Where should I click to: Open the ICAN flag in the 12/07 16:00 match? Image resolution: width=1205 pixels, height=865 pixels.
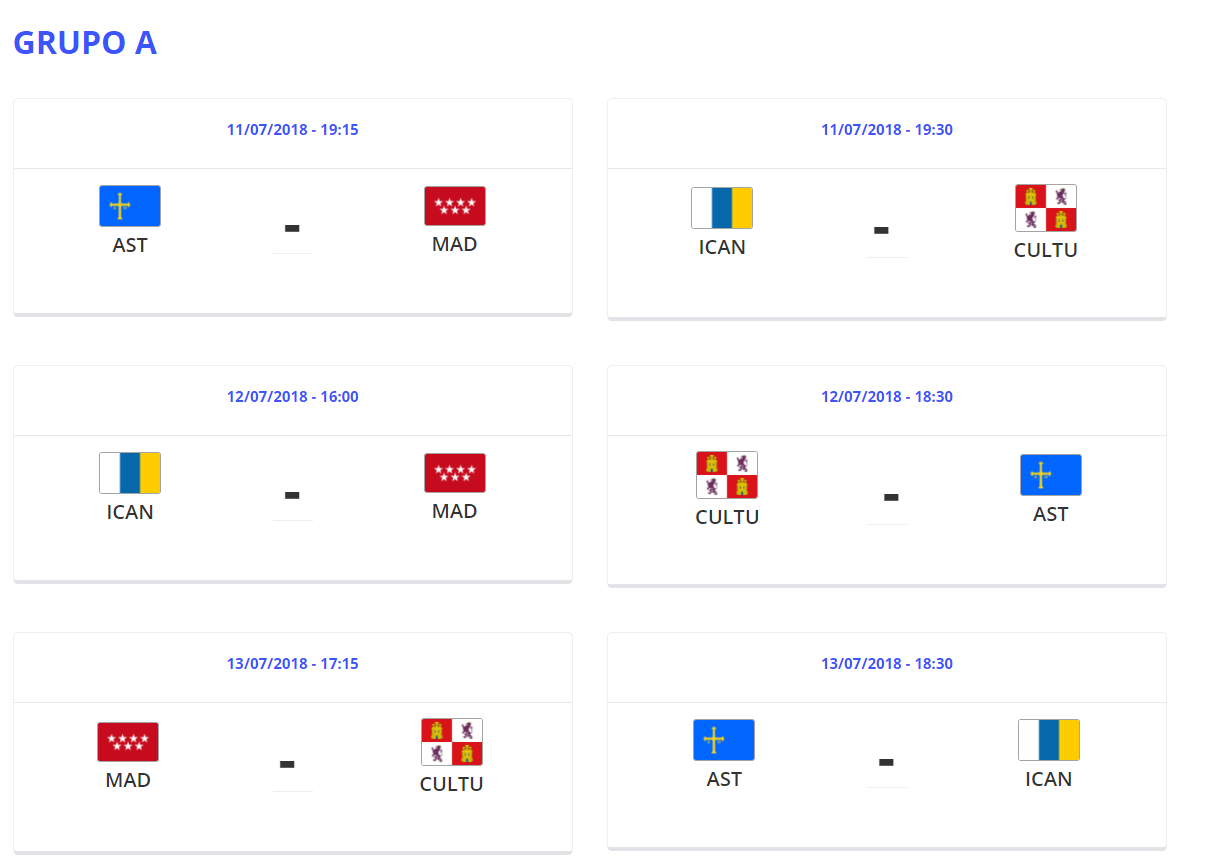(130, 473)
